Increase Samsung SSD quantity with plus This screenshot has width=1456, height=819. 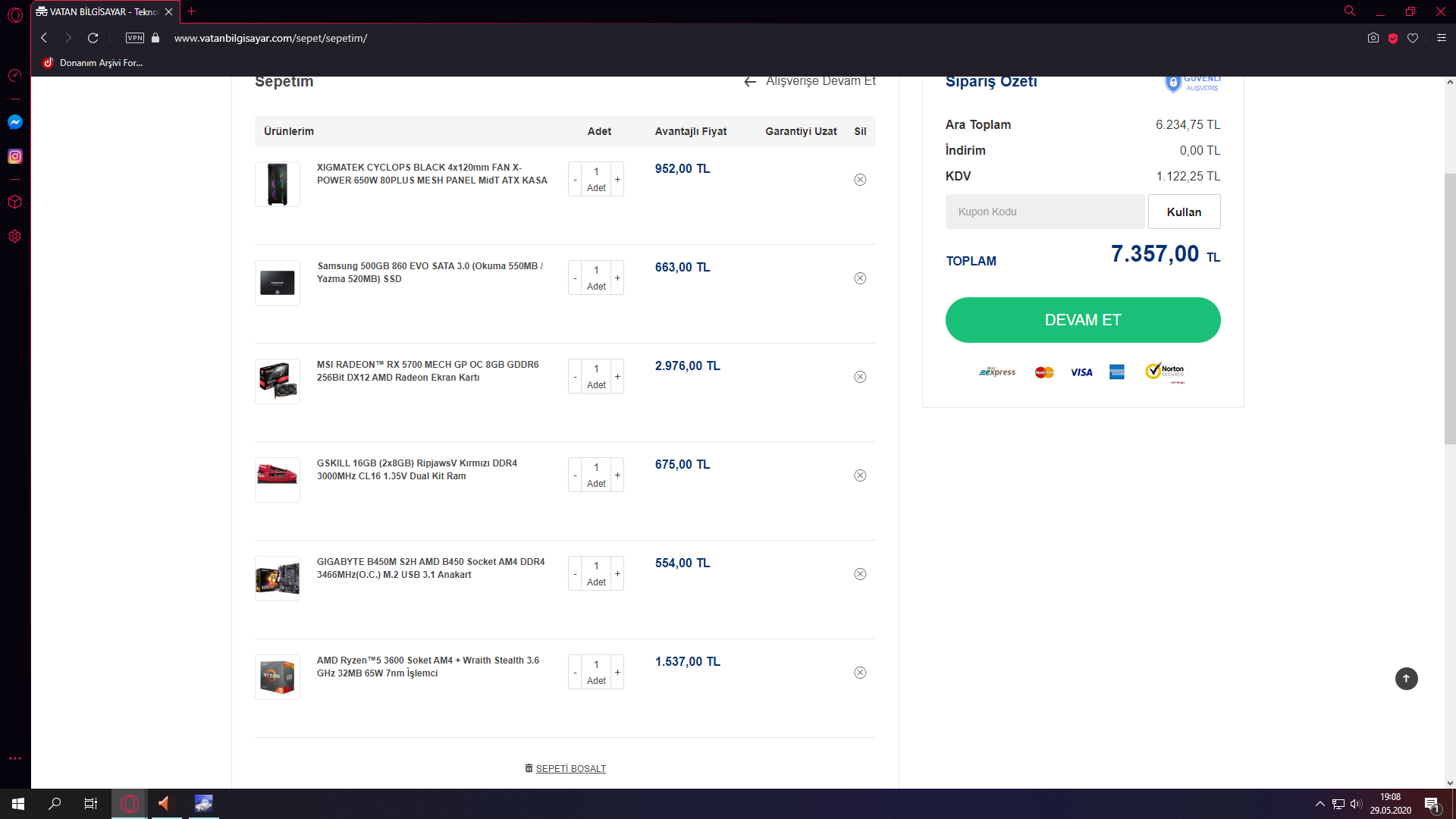pyautogui.click(x=617, y=278)
